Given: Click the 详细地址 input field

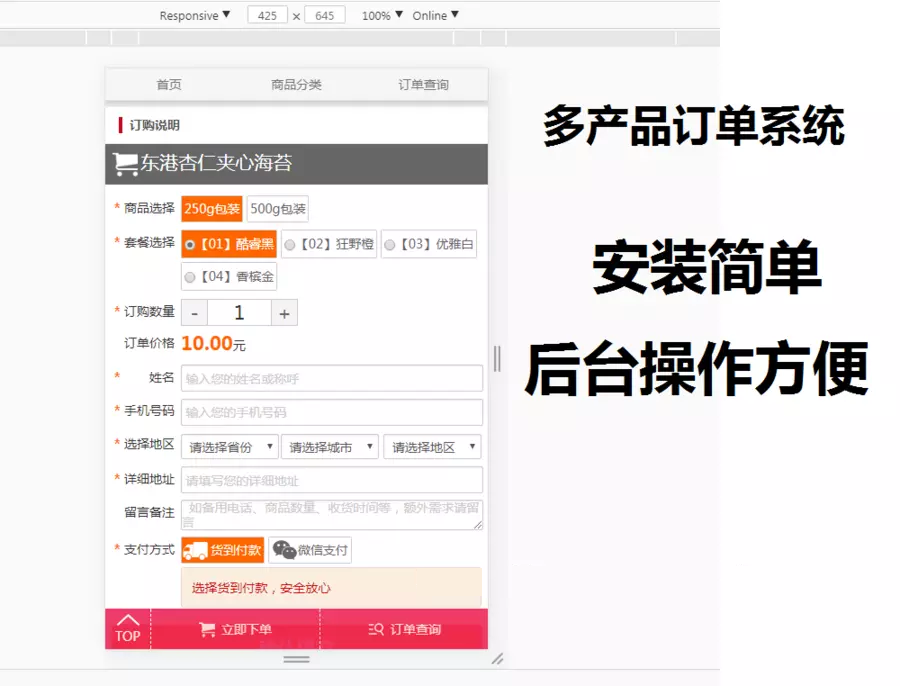Looking at the screenshot, I should tap(332, 480).
